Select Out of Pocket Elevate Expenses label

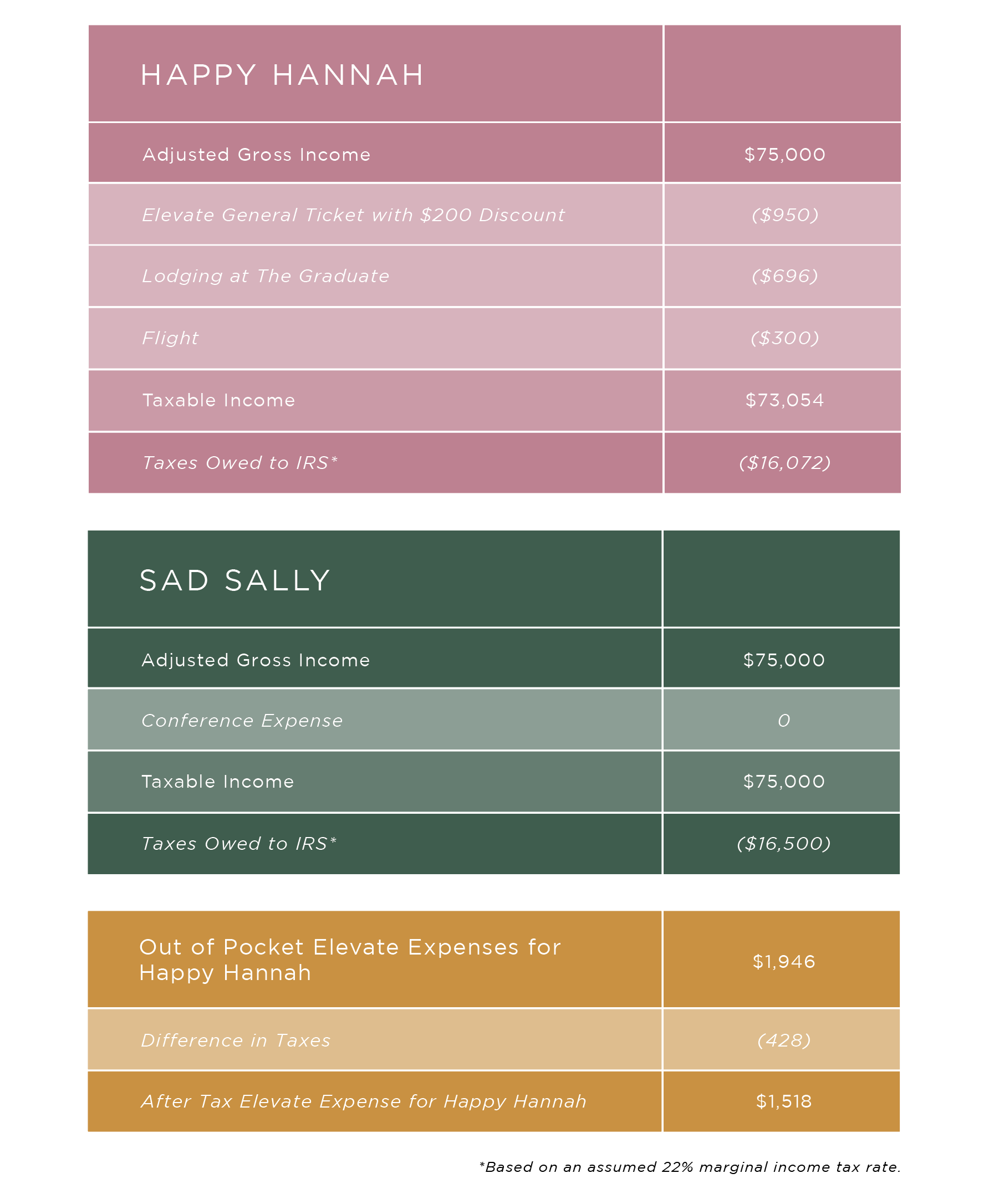(x=350, y=960)
